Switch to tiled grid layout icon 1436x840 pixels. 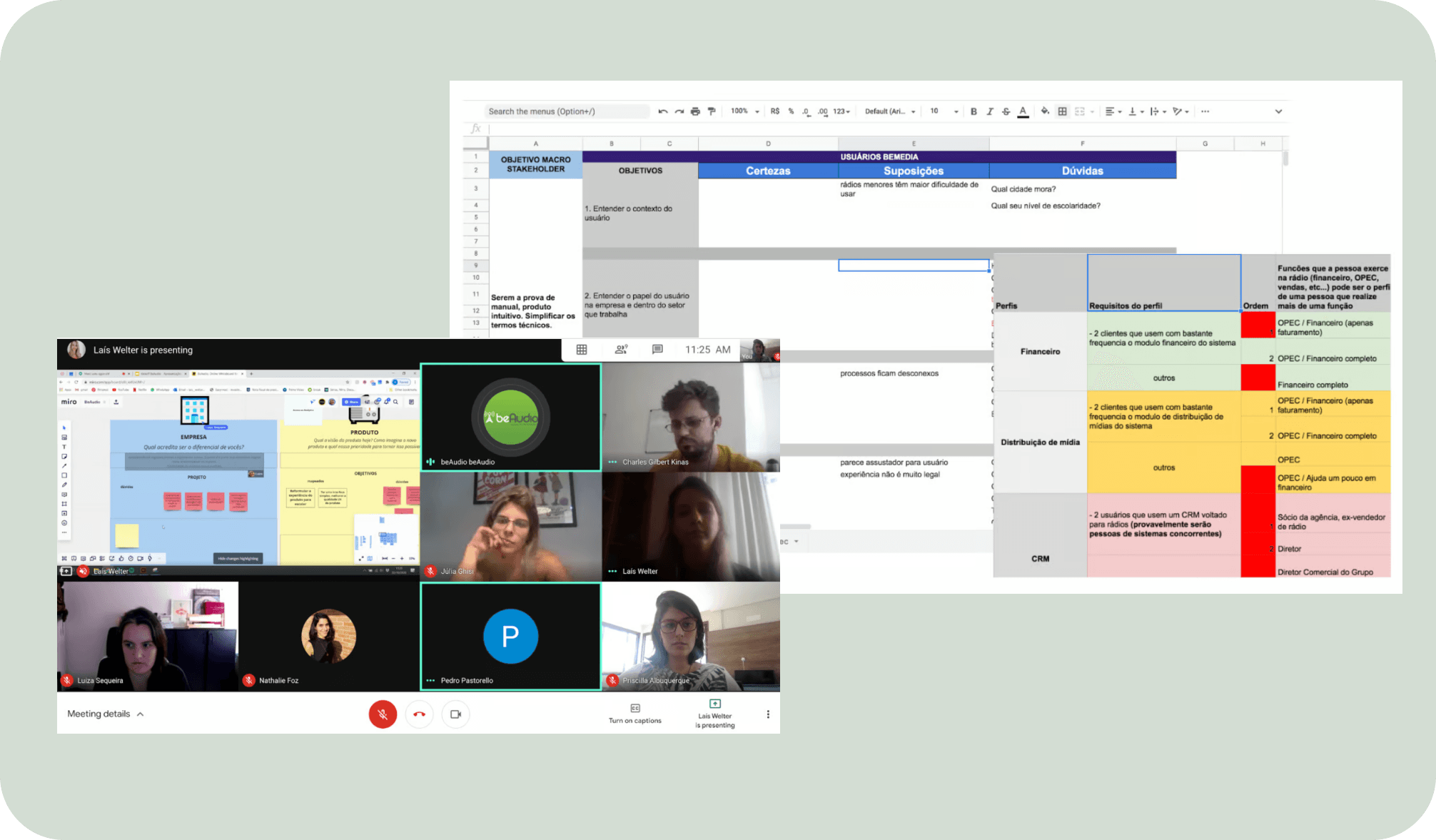pyautogui.click(x=582, y=350)
